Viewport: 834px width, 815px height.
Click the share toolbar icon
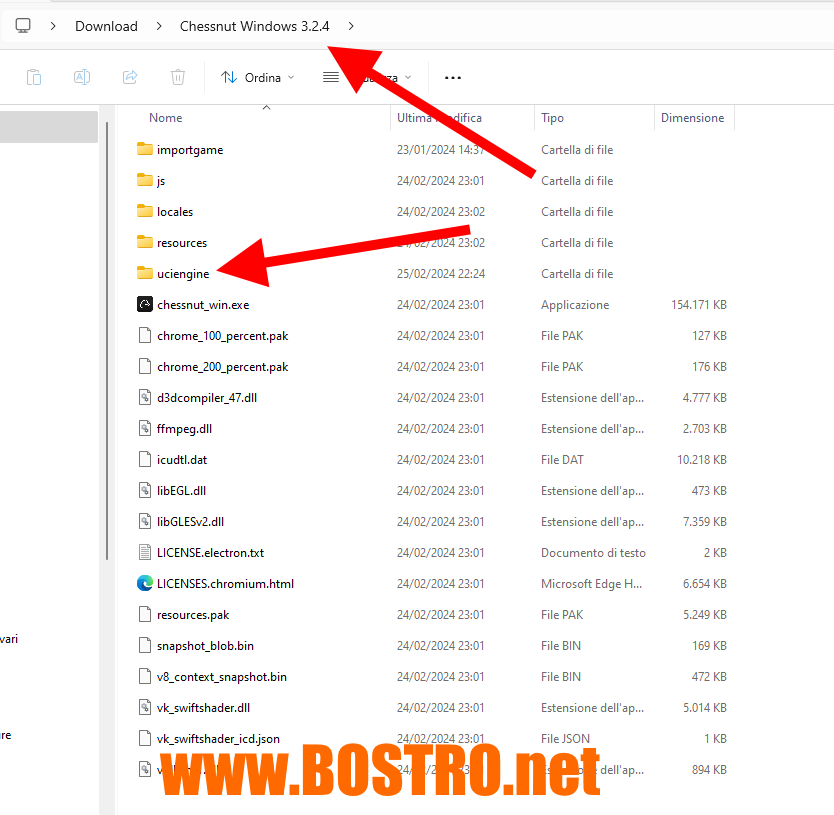click(130, 78)
